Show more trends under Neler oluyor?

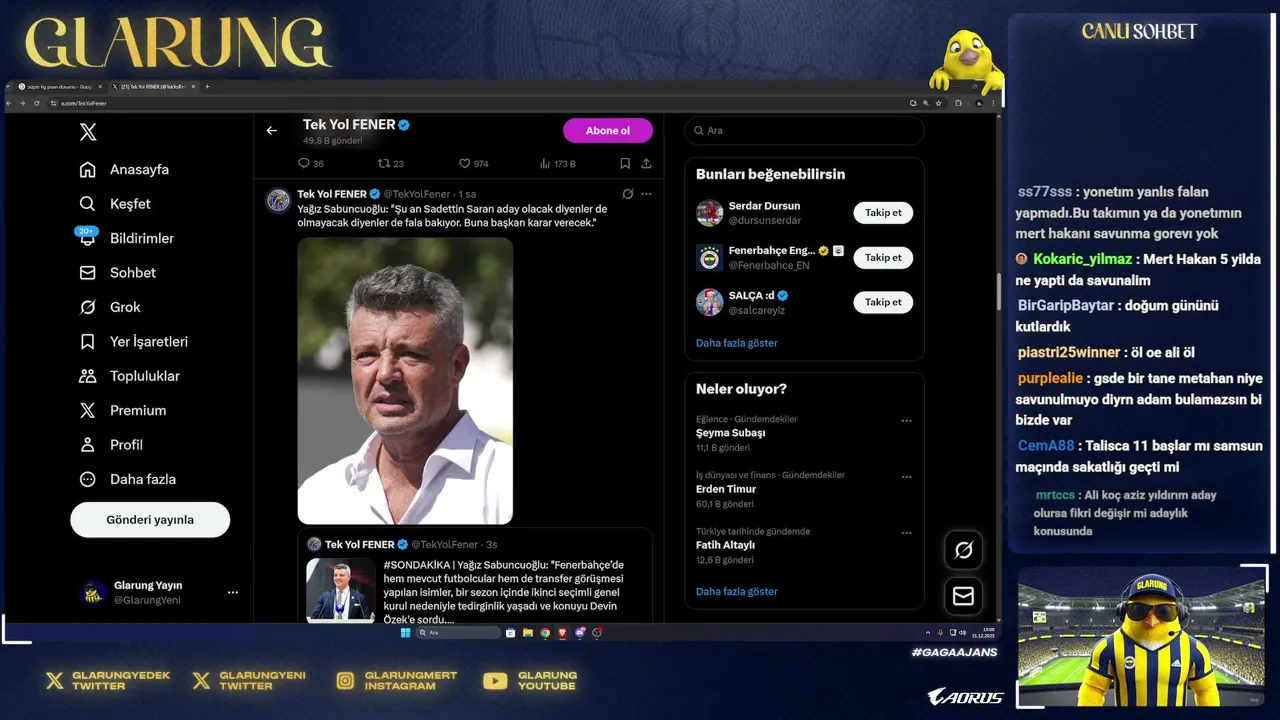(x=736, y=592)
